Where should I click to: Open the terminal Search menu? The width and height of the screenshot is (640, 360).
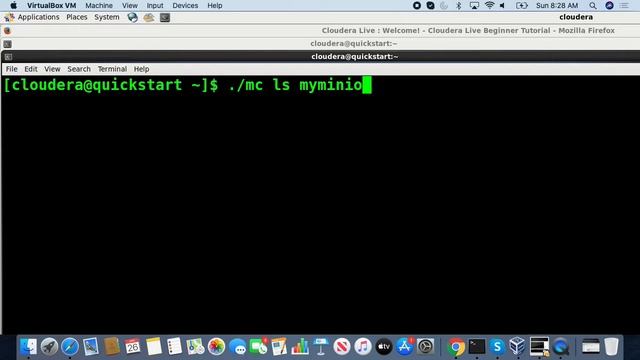[x=79, y=69]
